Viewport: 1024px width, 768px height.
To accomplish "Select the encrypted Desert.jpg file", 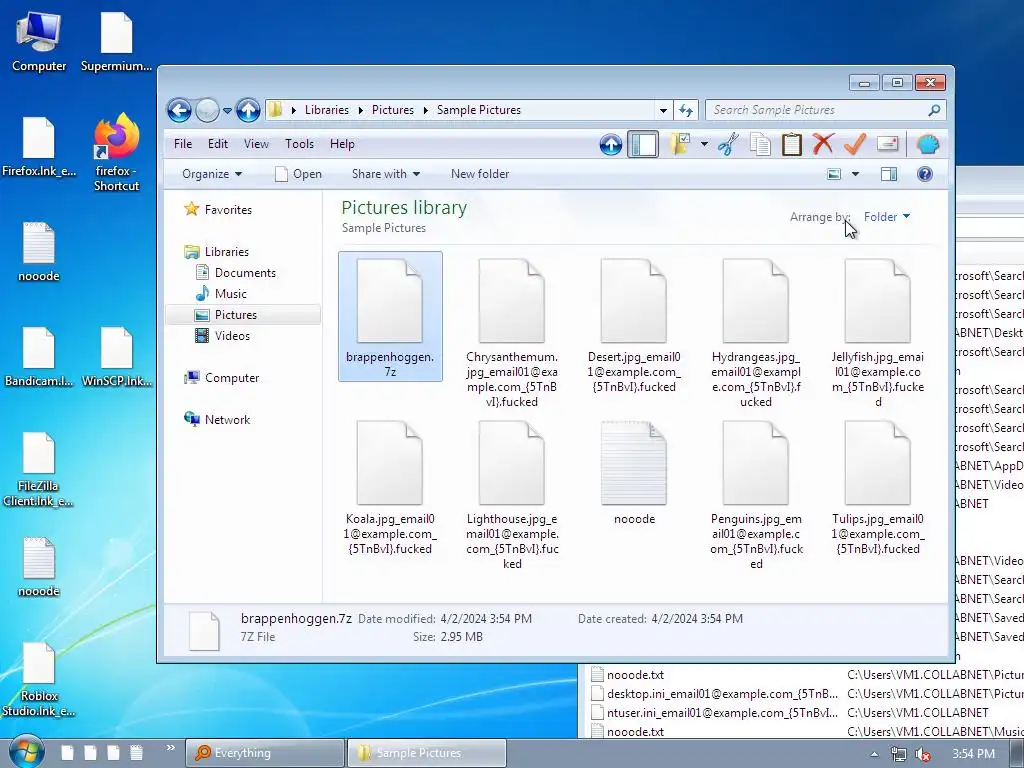I will [x=634, y=325].
